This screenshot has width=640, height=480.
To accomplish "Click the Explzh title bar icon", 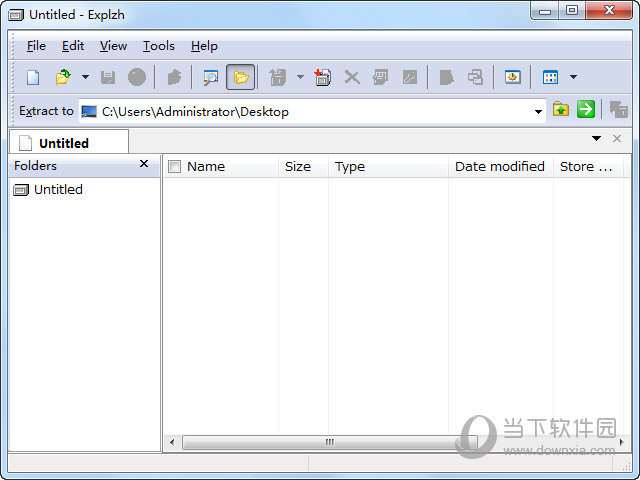I will tap(16, 15).
